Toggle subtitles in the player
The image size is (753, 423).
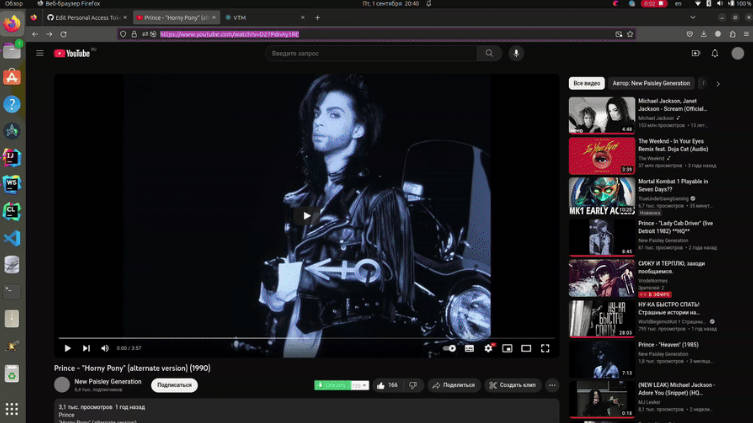[x=469, y=348]
